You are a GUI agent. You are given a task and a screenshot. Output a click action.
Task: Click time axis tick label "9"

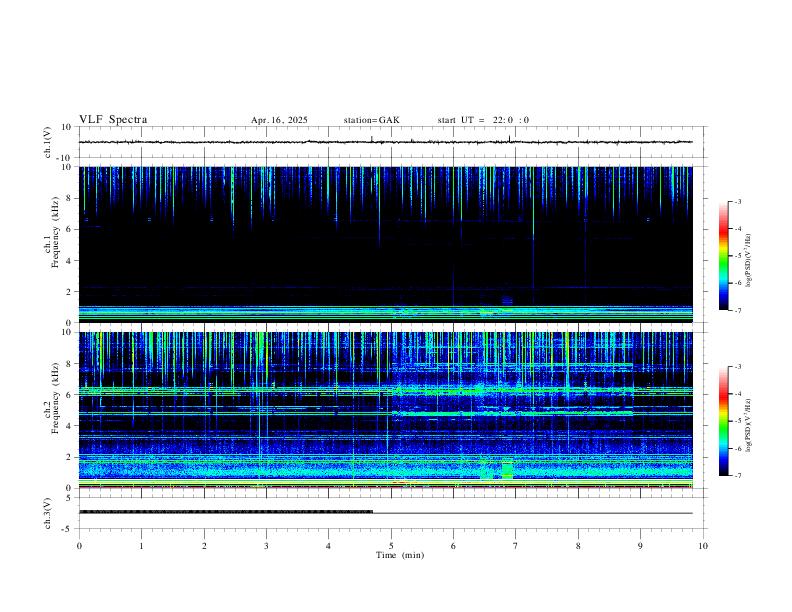[640, 546]
